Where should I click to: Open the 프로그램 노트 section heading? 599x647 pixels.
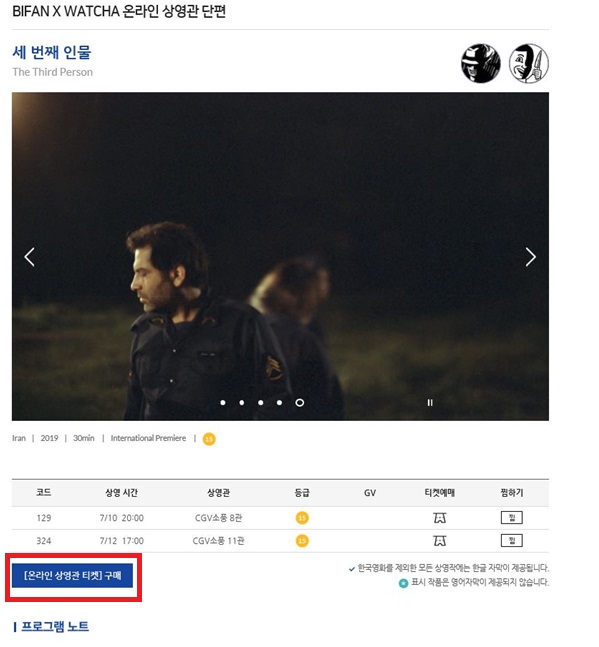click(55, 626)
